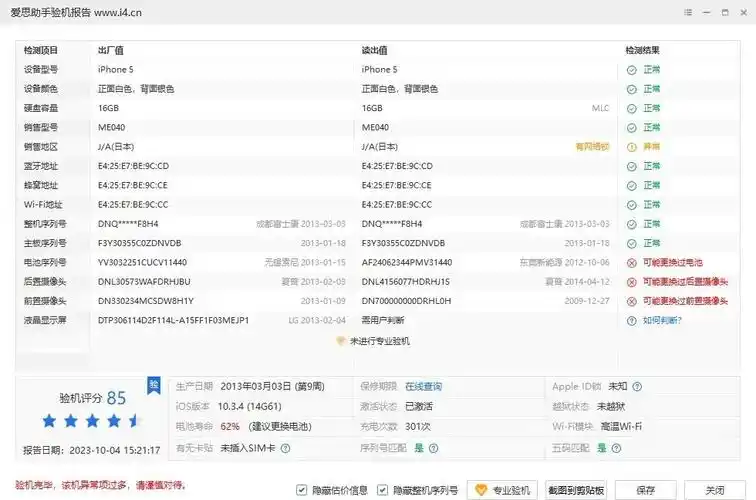This screenshot has height=500, width=756.
Task: Click the red warning 验机完毕 message
Action: coord(100,485)
